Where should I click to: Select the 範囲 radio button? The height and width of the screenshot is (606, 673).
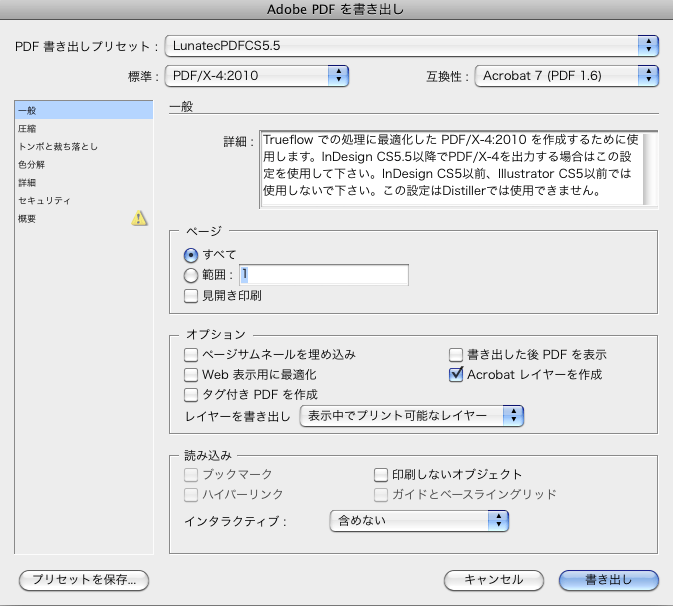pyautogui.click(x=191, y=275)
